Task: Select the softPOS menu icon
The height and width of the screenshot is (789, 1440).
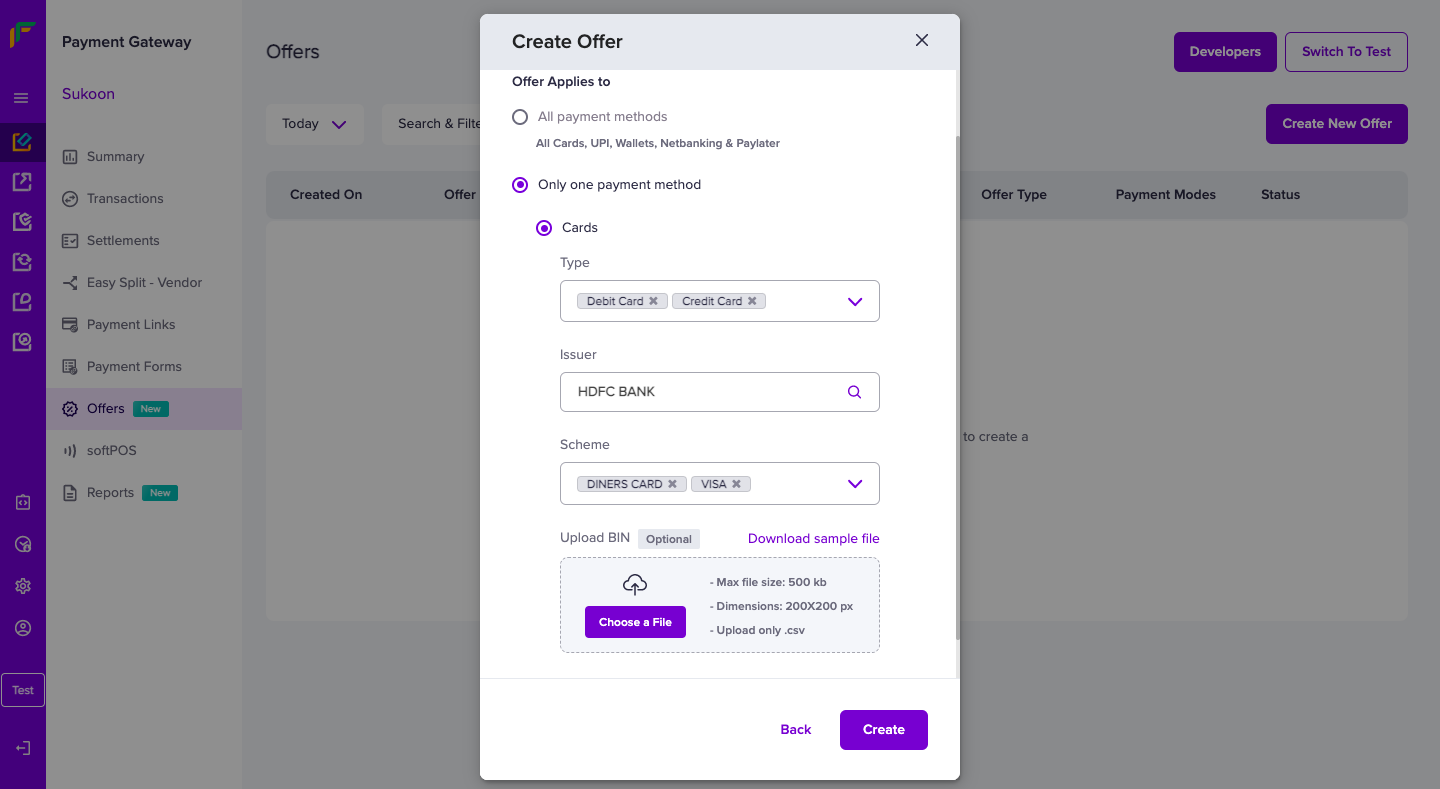Action: 70,450
